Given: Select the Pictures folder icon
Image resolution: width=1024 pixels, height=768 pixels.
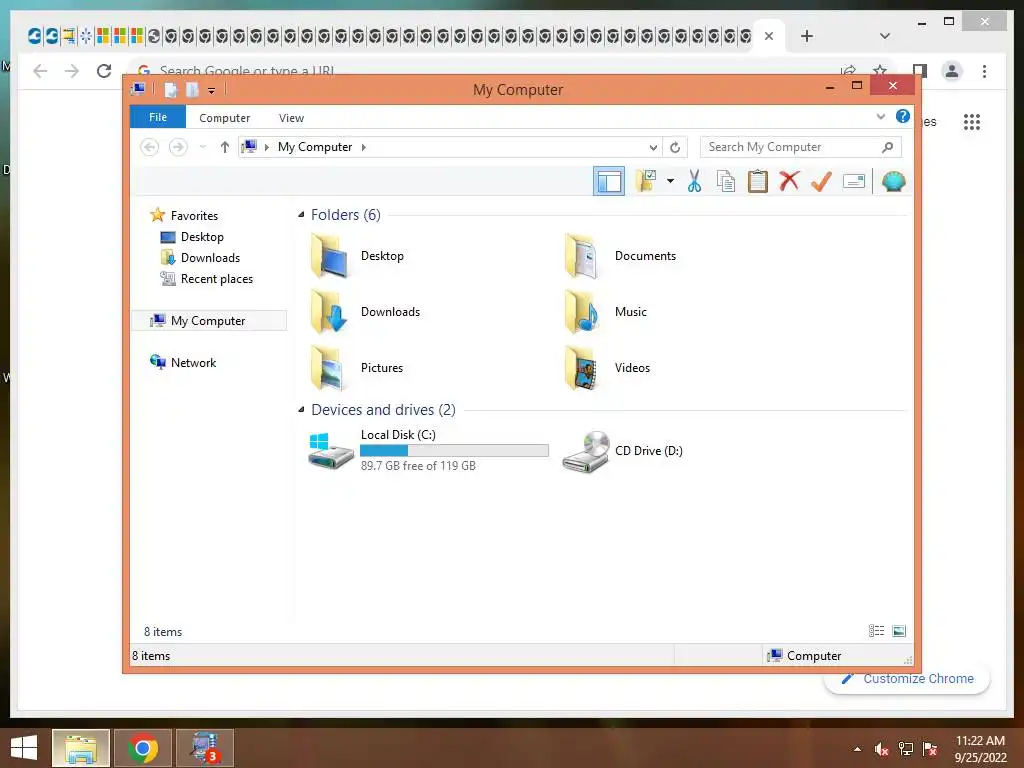Looking at the screenshot, I should [x=328, y=368].
